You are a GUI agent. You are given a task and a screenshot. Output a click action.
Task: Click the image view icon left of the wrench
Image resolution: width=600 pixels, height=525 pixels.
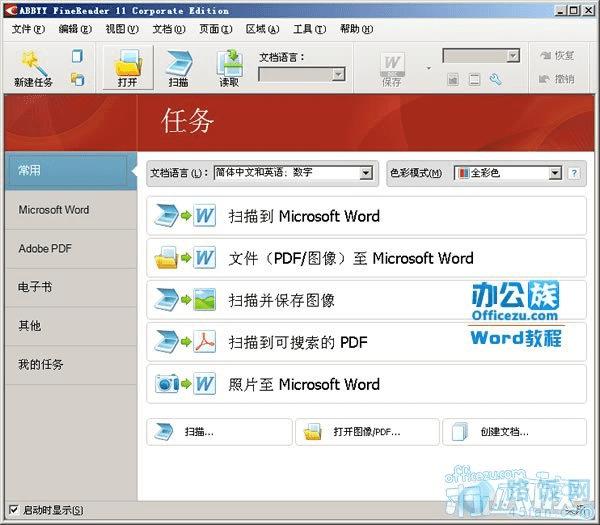[453, 80]
